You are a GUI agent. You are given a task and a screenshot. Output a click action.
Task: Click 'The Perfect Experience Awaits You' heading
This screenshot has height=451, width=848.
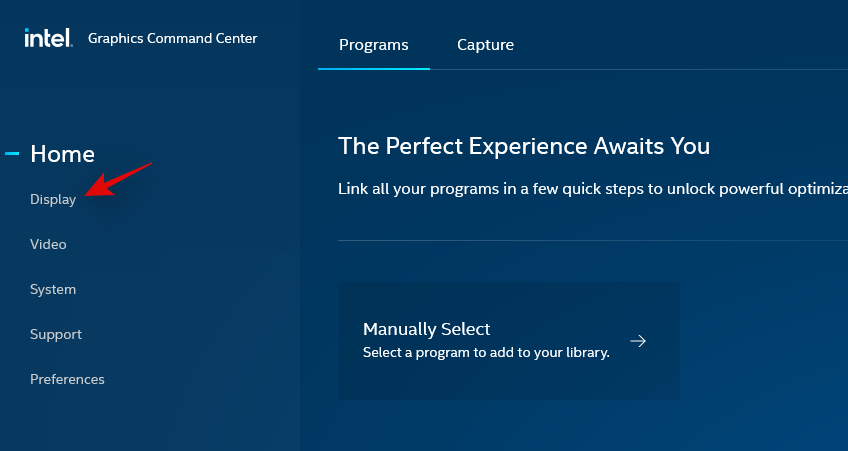(x=524, y=146)
